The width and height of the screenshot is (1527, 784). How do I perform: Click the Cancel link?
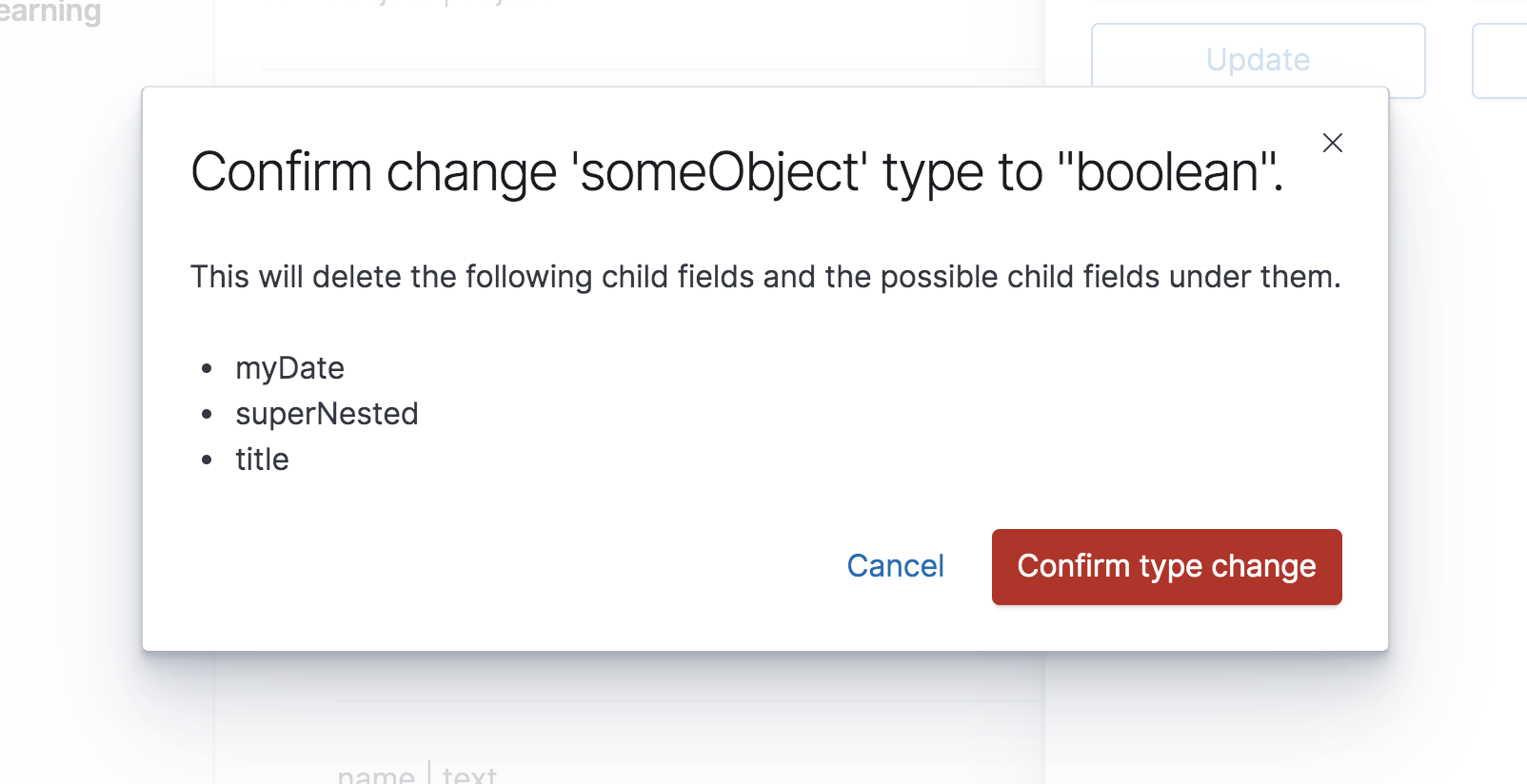click(x=895, y=566)
